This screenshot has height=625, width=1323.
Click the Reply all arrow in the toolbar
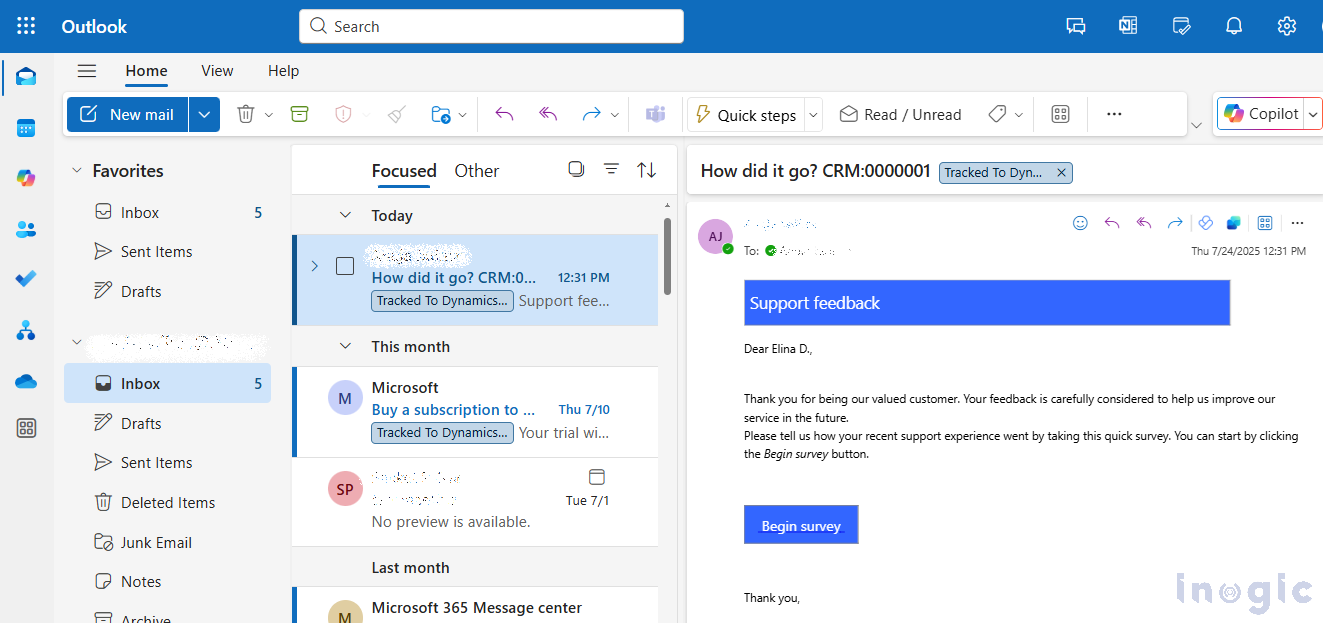click(x=547, y=115)
